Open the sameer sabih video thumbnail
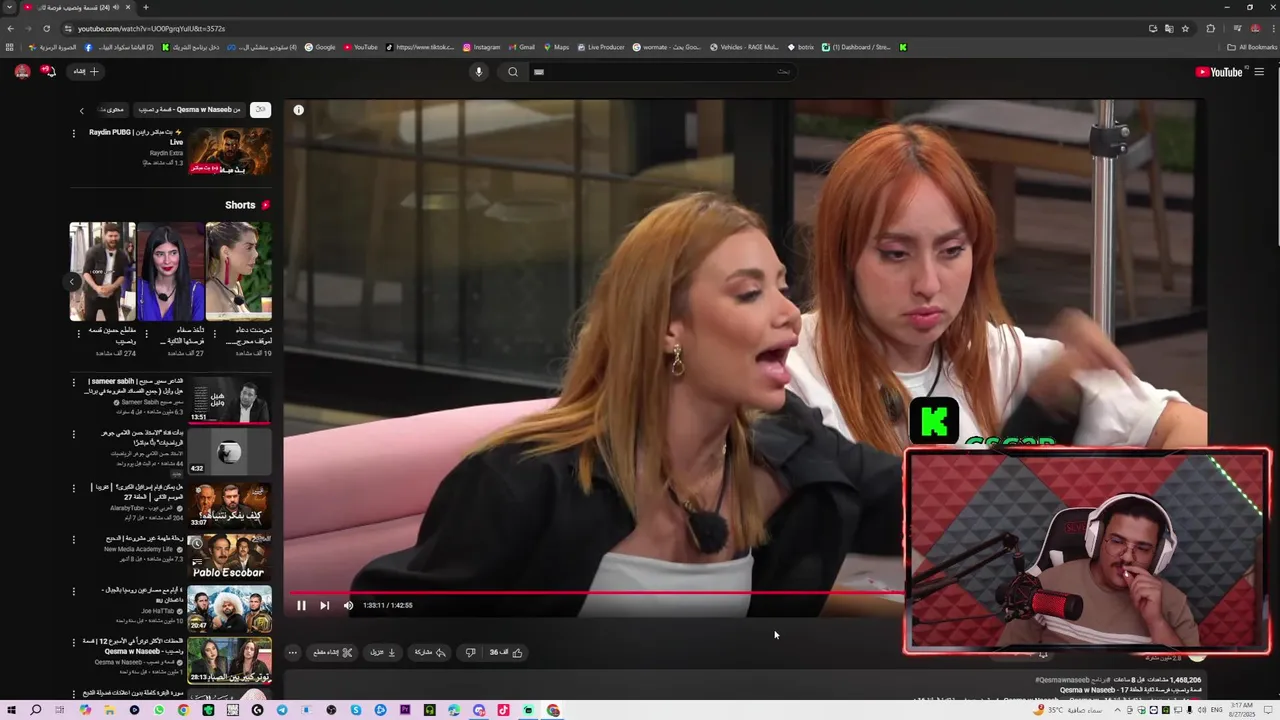 230,400
